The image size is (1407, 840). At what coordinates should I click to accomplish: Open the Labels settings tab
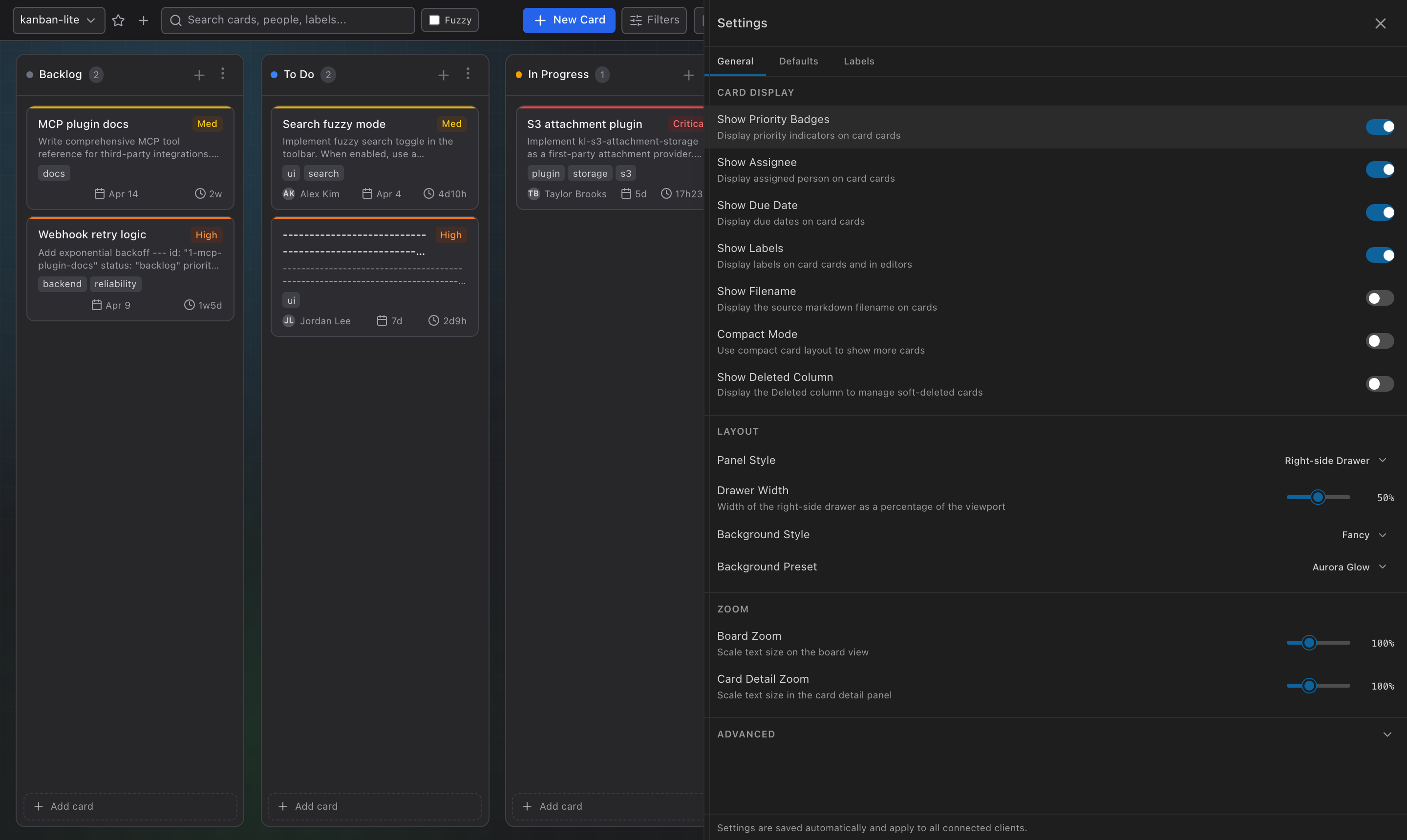[x=858, y=61]
